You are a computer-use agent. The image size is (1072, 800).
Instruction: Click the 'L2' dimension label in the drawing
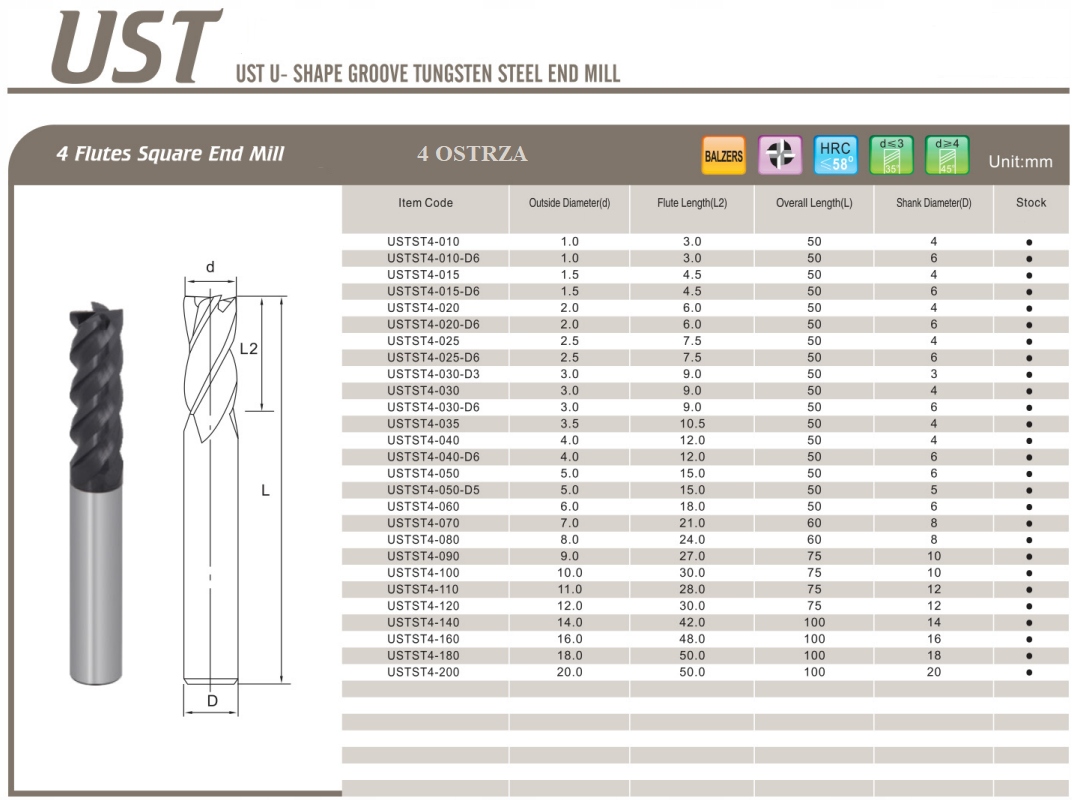point(249,349)
